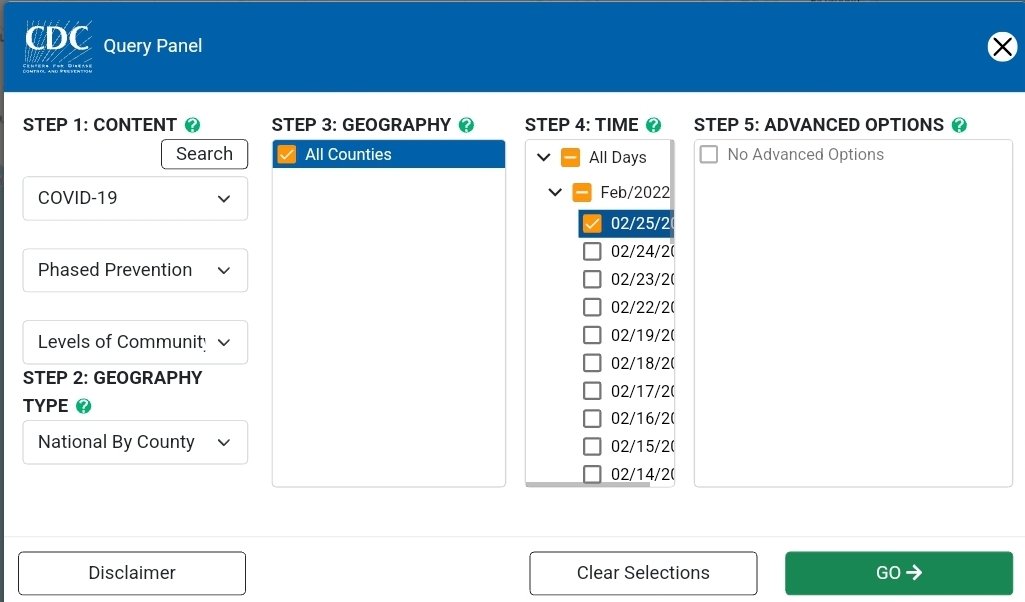Open the Disclaimer
Viewport: 1025px width, 602px height.
132,573
